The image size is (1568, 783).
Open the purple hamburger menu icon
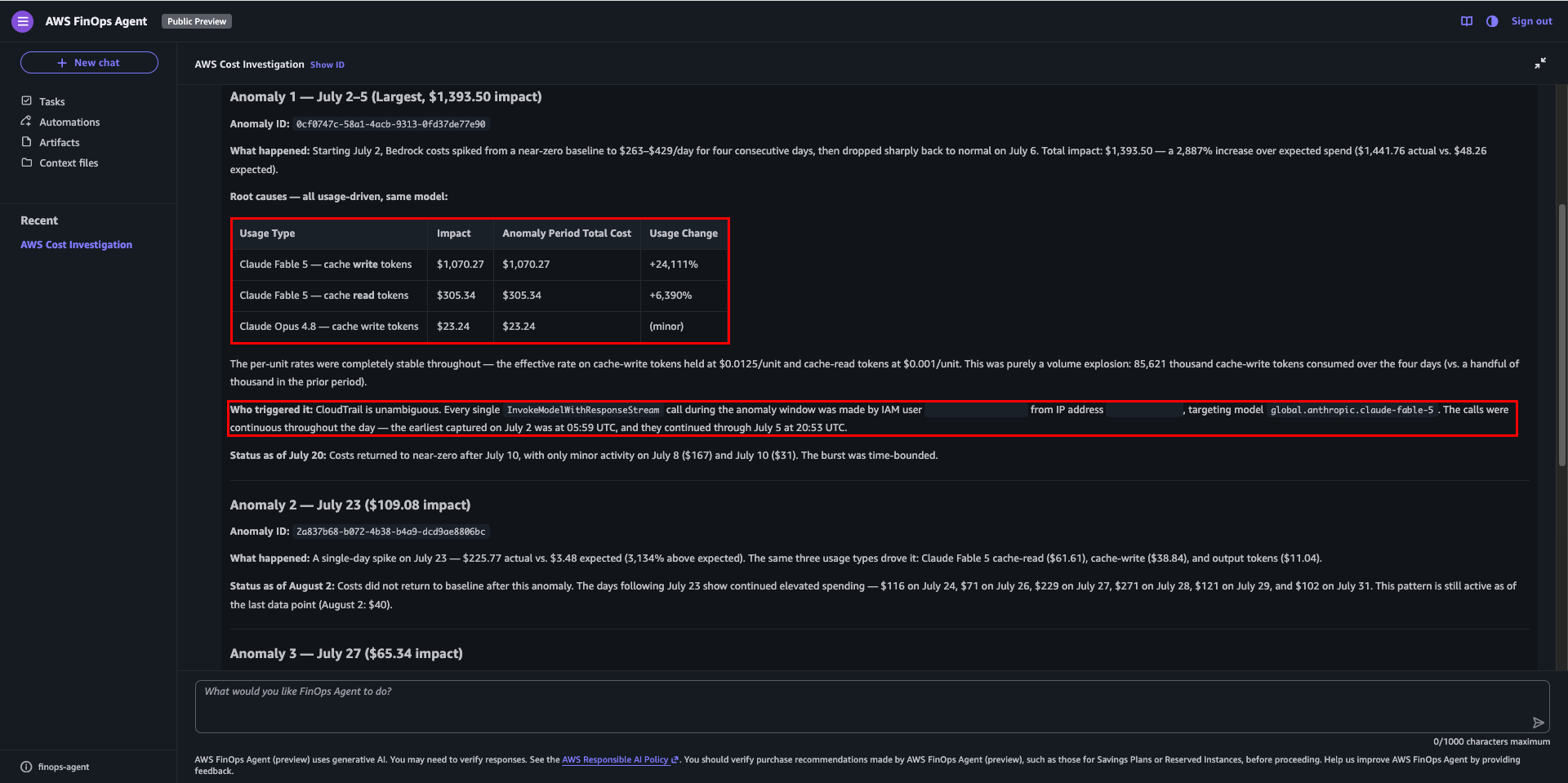[23, 21]
